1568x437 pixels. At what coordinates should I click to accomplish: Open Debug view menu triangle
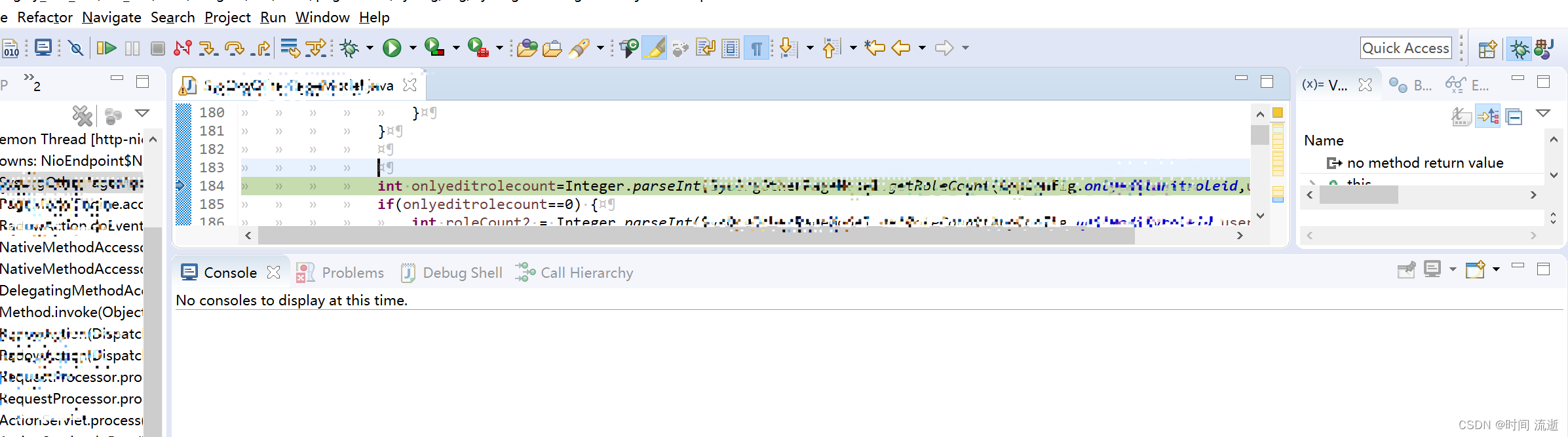(x=142, y=113)
